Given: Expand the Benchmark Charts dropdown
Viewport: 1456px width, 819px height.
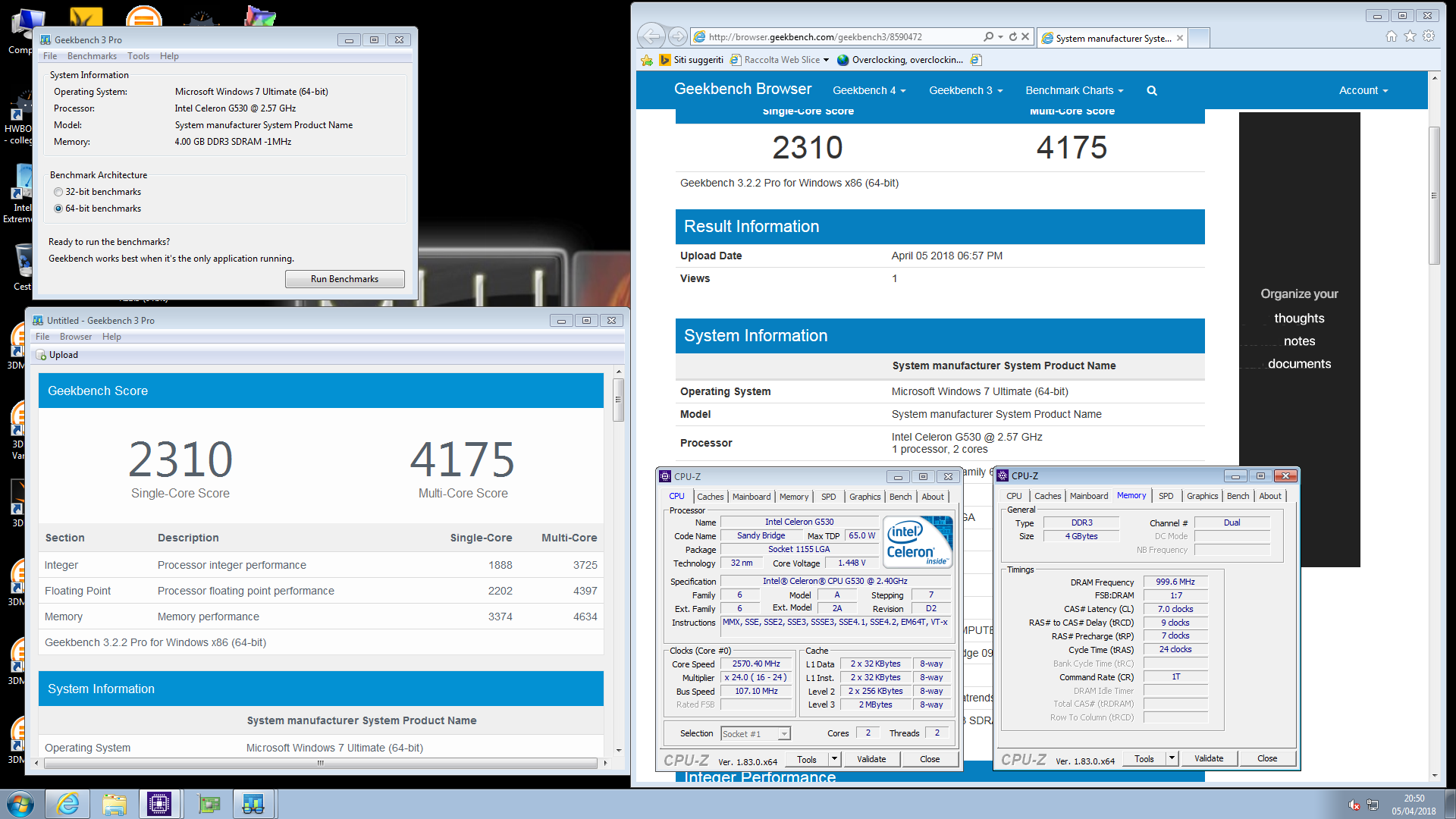Looking at the screenshot, I should coord(1075,90).
